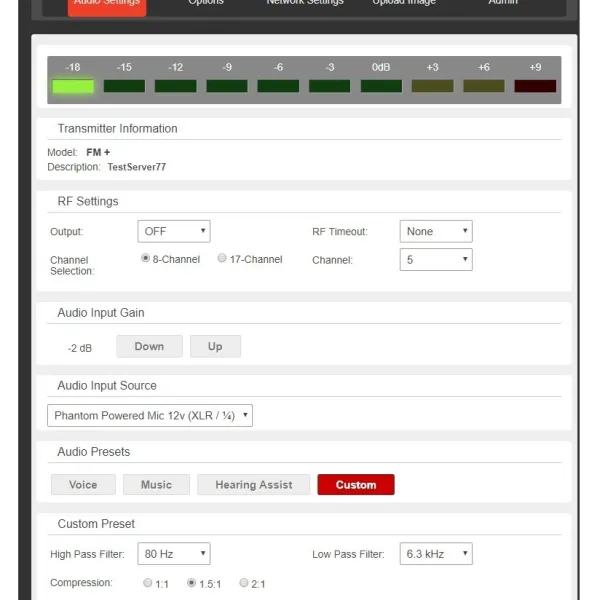The image size is (600, 600).
Task: Expand the RF Timeout dropdown
Action: (x=435, y=231)
